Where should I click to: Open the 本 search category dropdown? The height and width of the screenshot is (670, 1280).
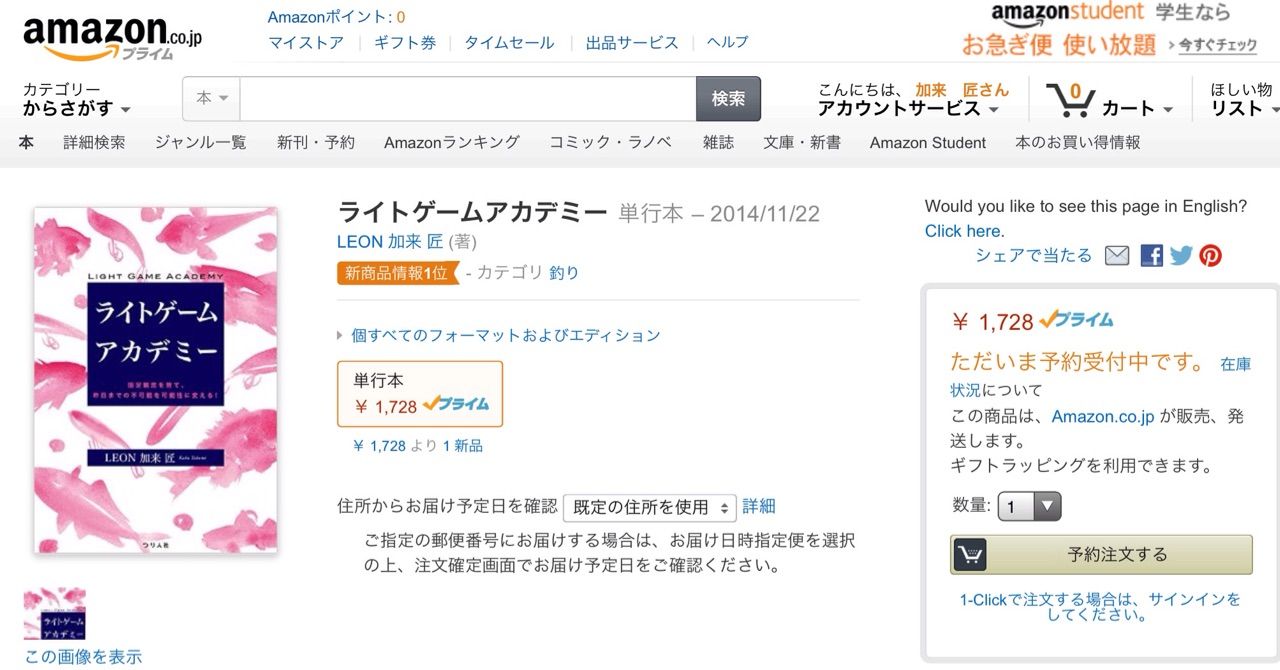pyautogui.click(x=212, y=98)
